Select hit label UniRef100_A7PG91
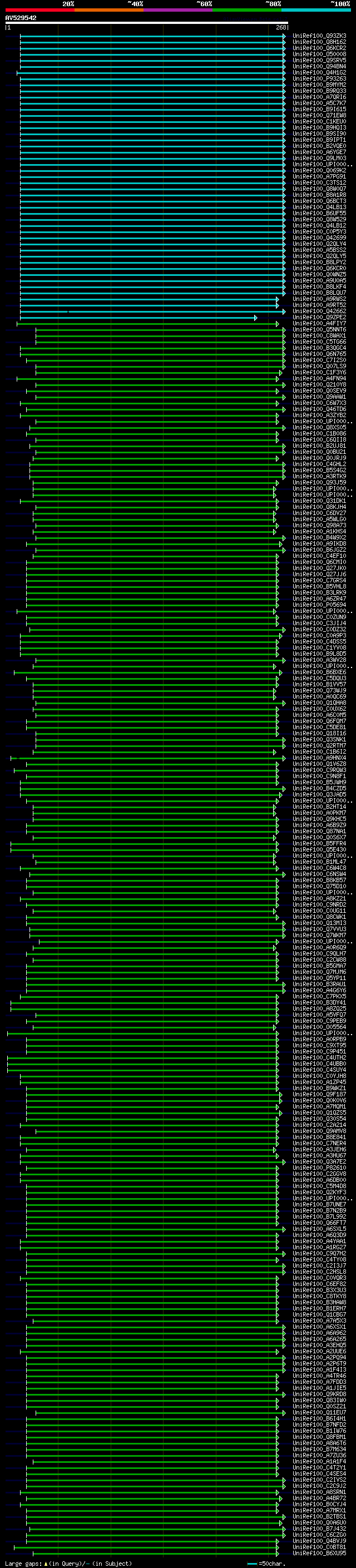This screenshot has height=1568, width=356. pyautogui.click(x=319, y=176)
